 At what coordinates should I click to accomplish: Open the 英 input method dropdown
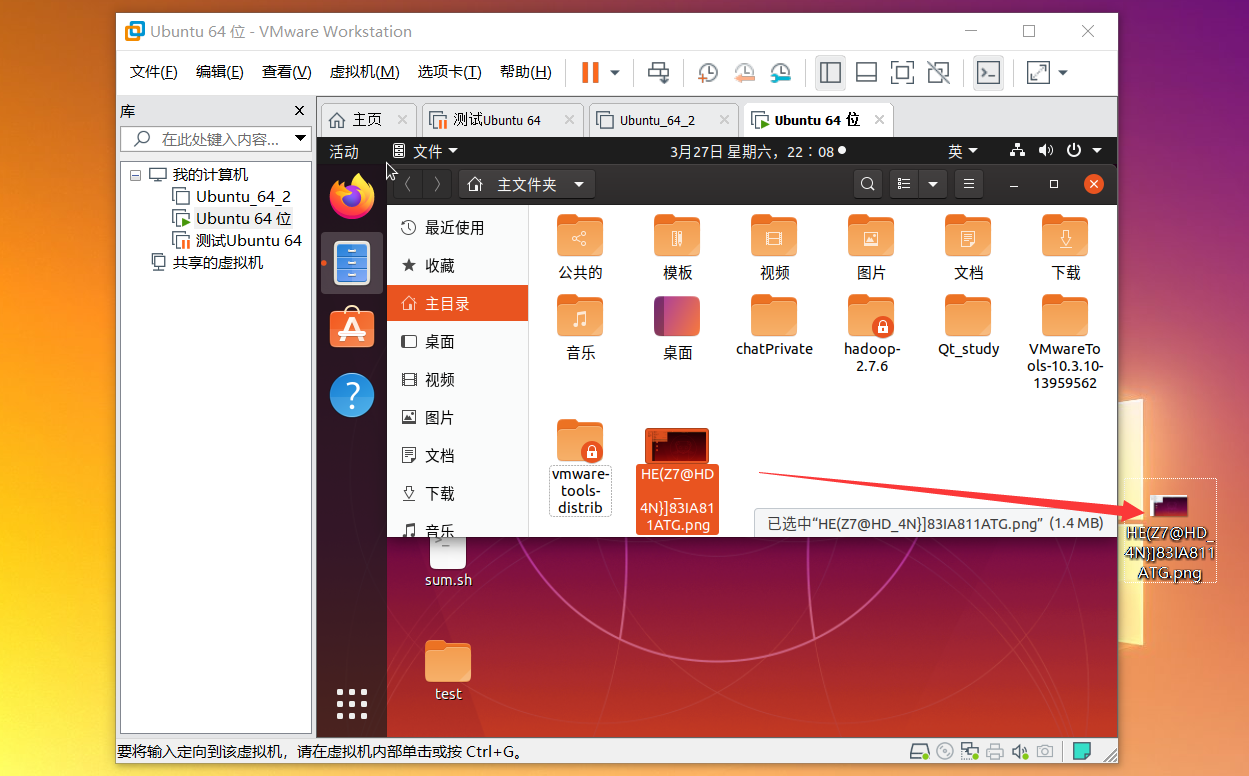(963, 151)
